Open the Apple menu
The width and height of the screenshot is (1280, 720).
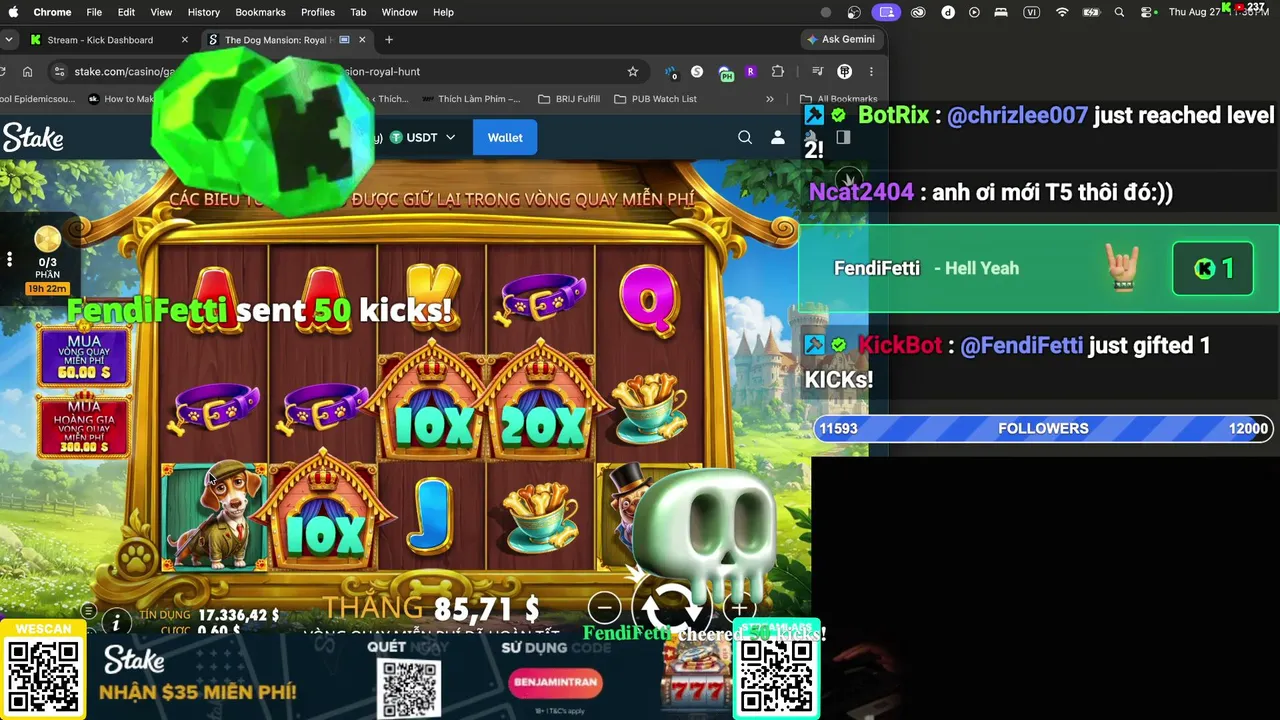coord(14,12)
